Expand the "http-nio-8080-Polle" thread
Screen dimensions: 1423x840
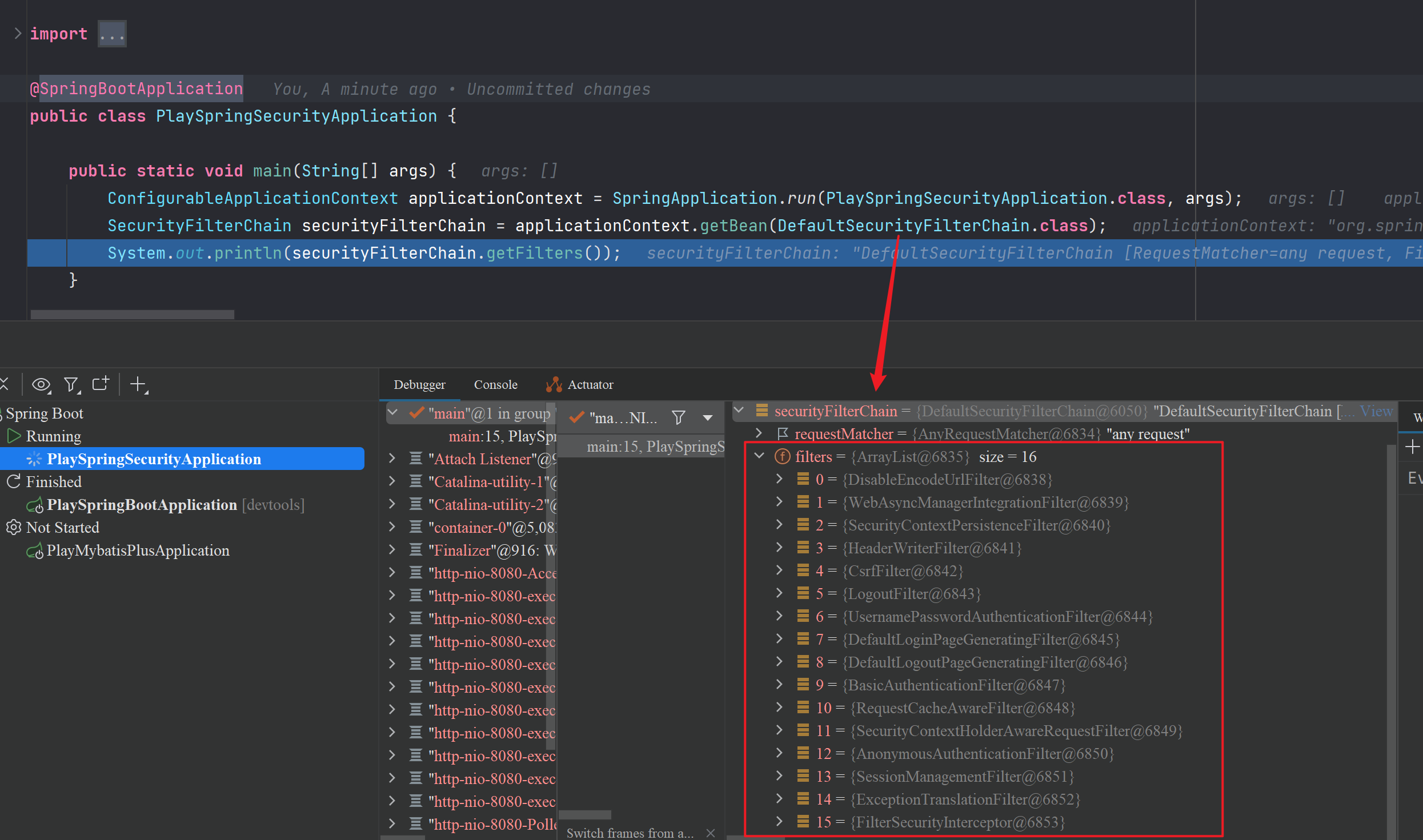click(392, 824)
